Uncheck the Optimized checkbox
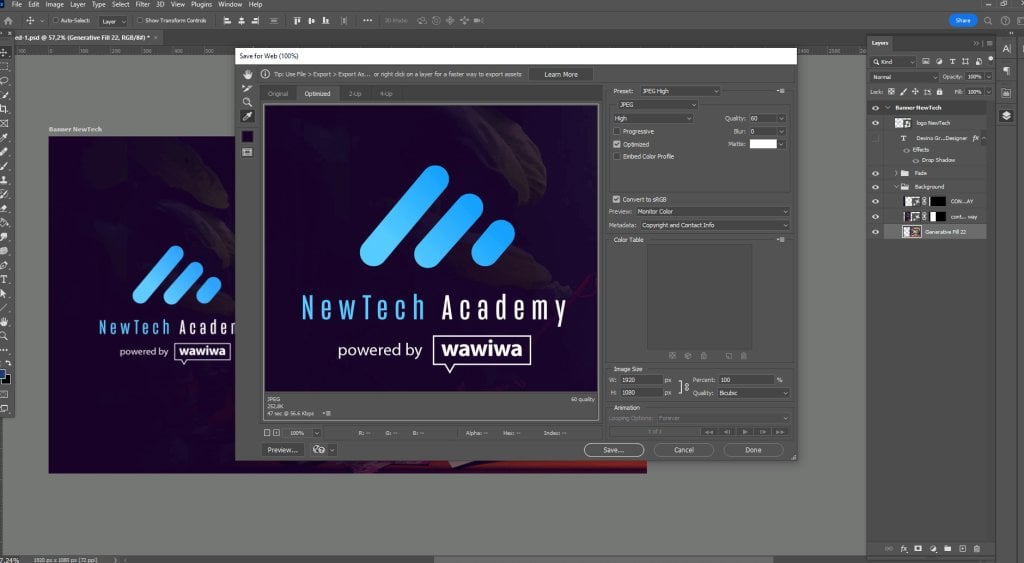This screenshot has width=1024, height=563. 616,144
